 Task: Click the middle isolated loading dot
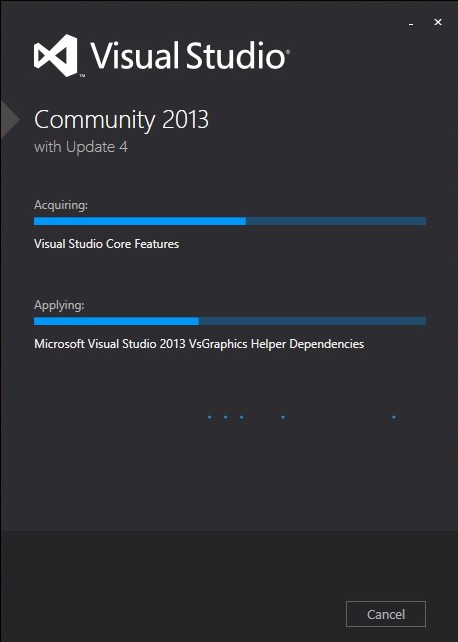(x=283, y=417)
